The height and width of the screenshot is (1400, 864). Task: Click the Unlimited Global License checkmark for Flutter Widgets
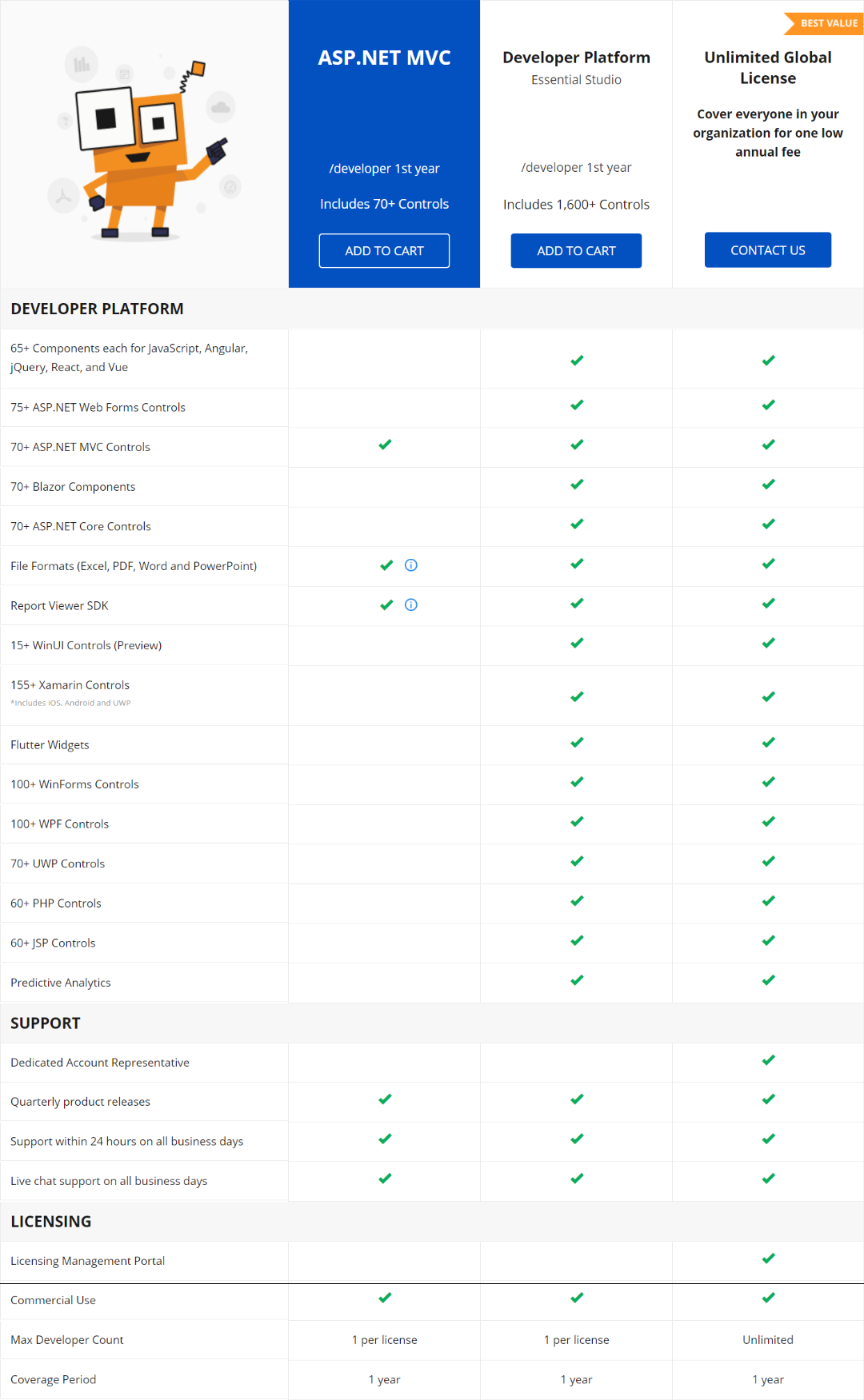tap(768, 743)
